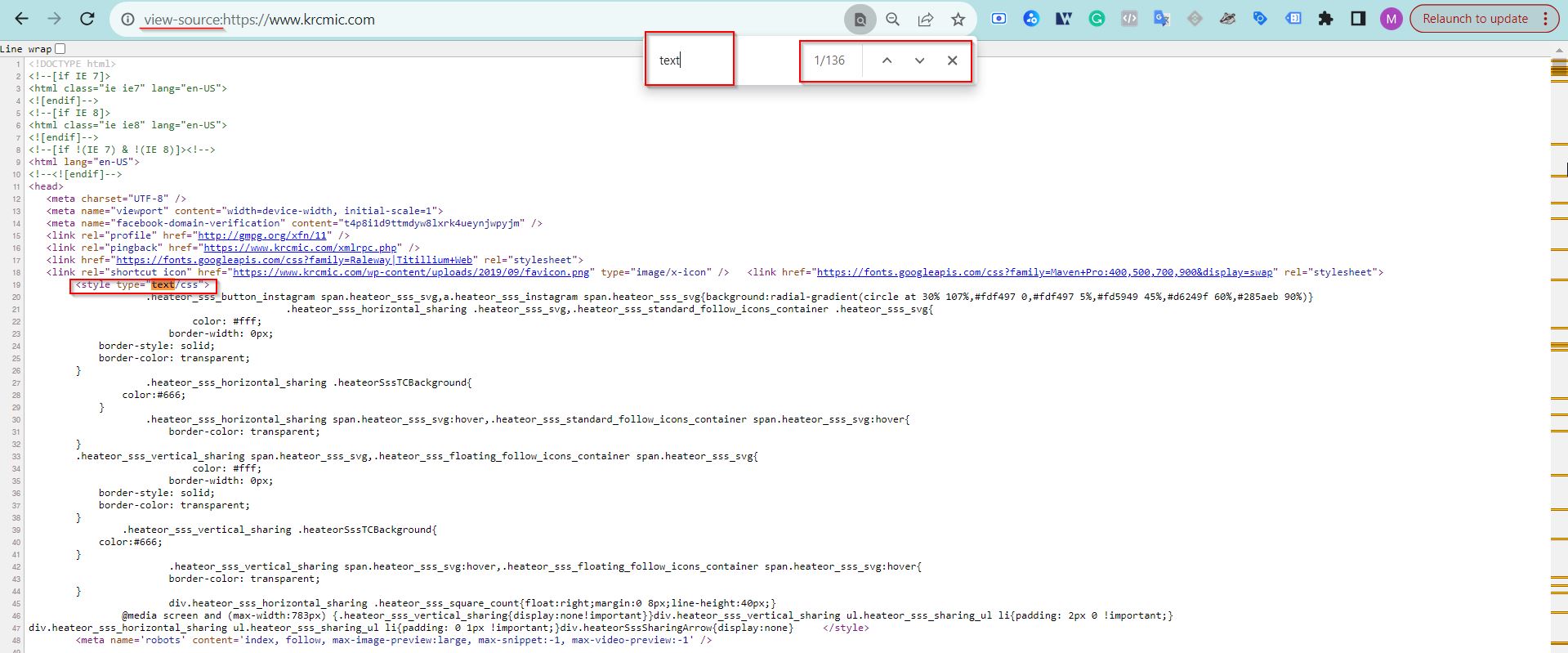
Task: Close the find-in-page bar
Action: [x=952, y=60]
